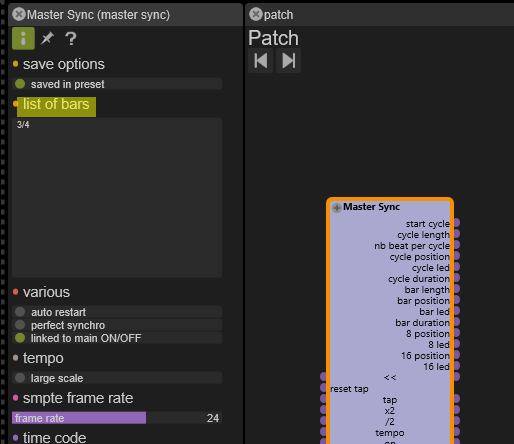Disable linked to main ON/OFF toggle
The image size is (514, 444).
pos(117,338)
